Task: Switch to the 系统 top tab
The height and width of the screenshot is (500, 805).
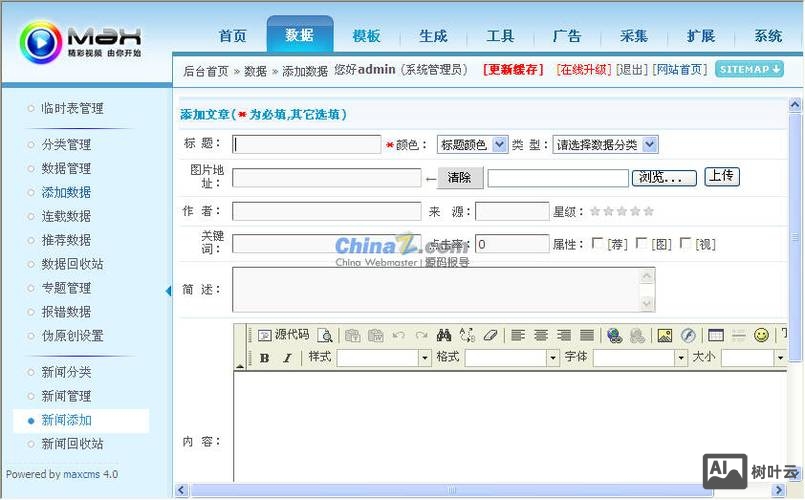Action: [768, 36]
